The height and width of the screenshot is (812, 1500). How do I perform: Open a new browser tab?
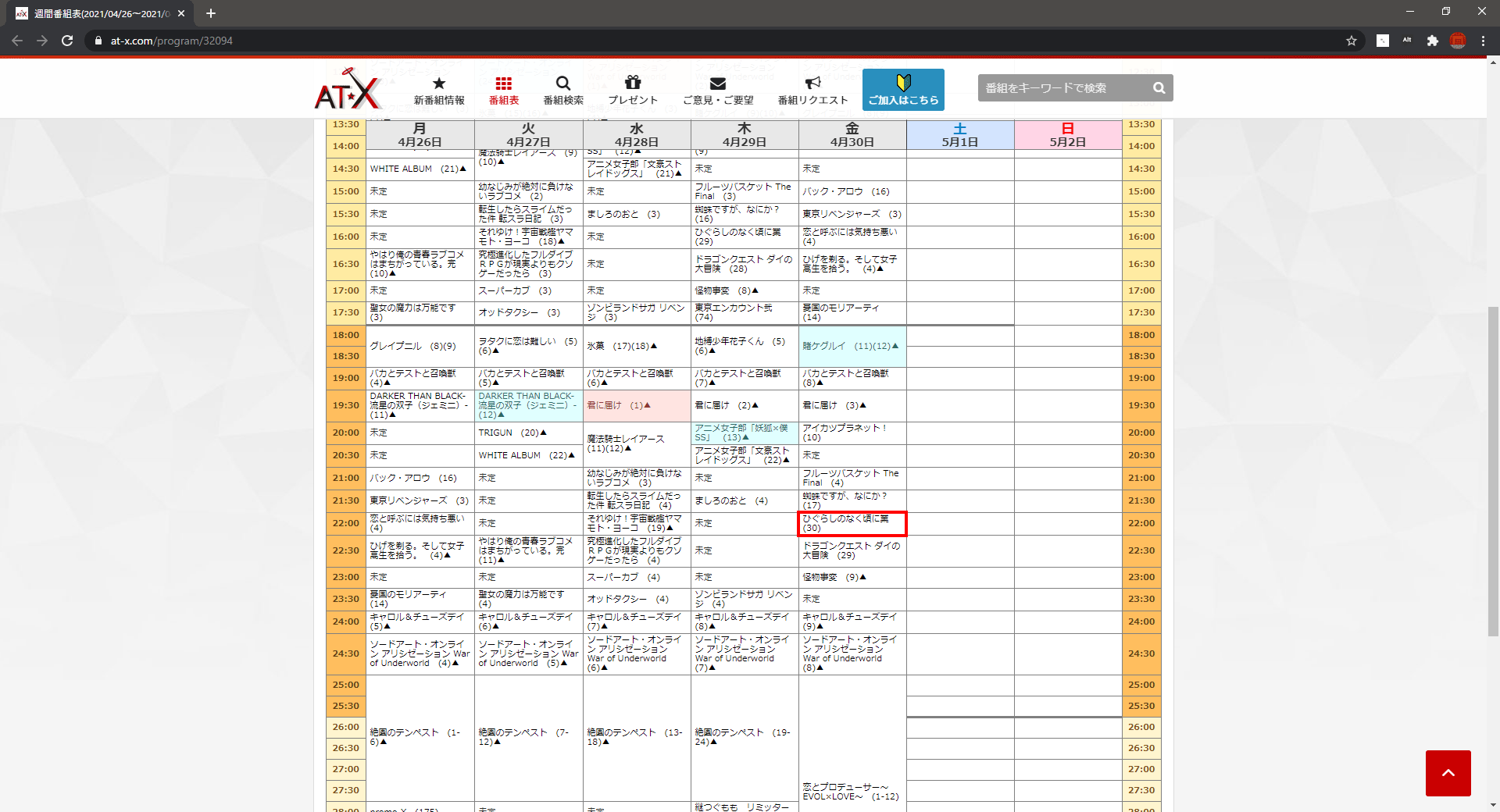click(x=211, y=13)
